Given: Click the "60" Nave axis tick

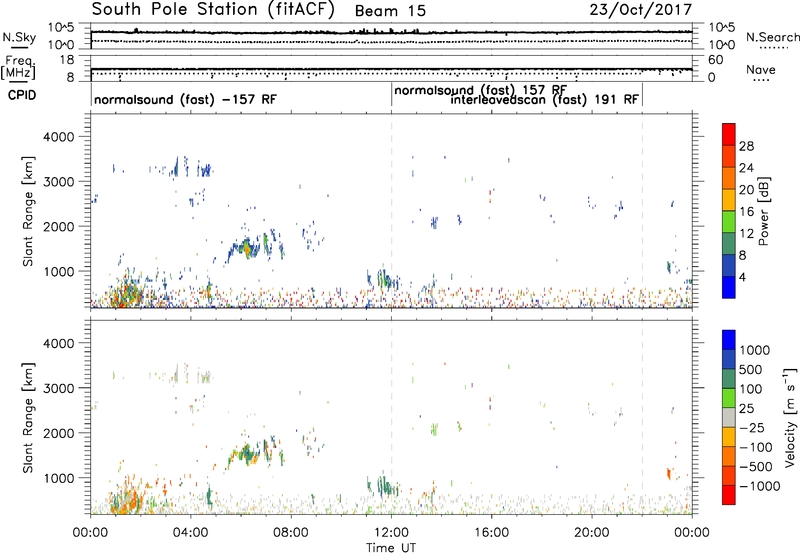Looking at the screenshot, I should pyautogui.click(x=716, y=60).
